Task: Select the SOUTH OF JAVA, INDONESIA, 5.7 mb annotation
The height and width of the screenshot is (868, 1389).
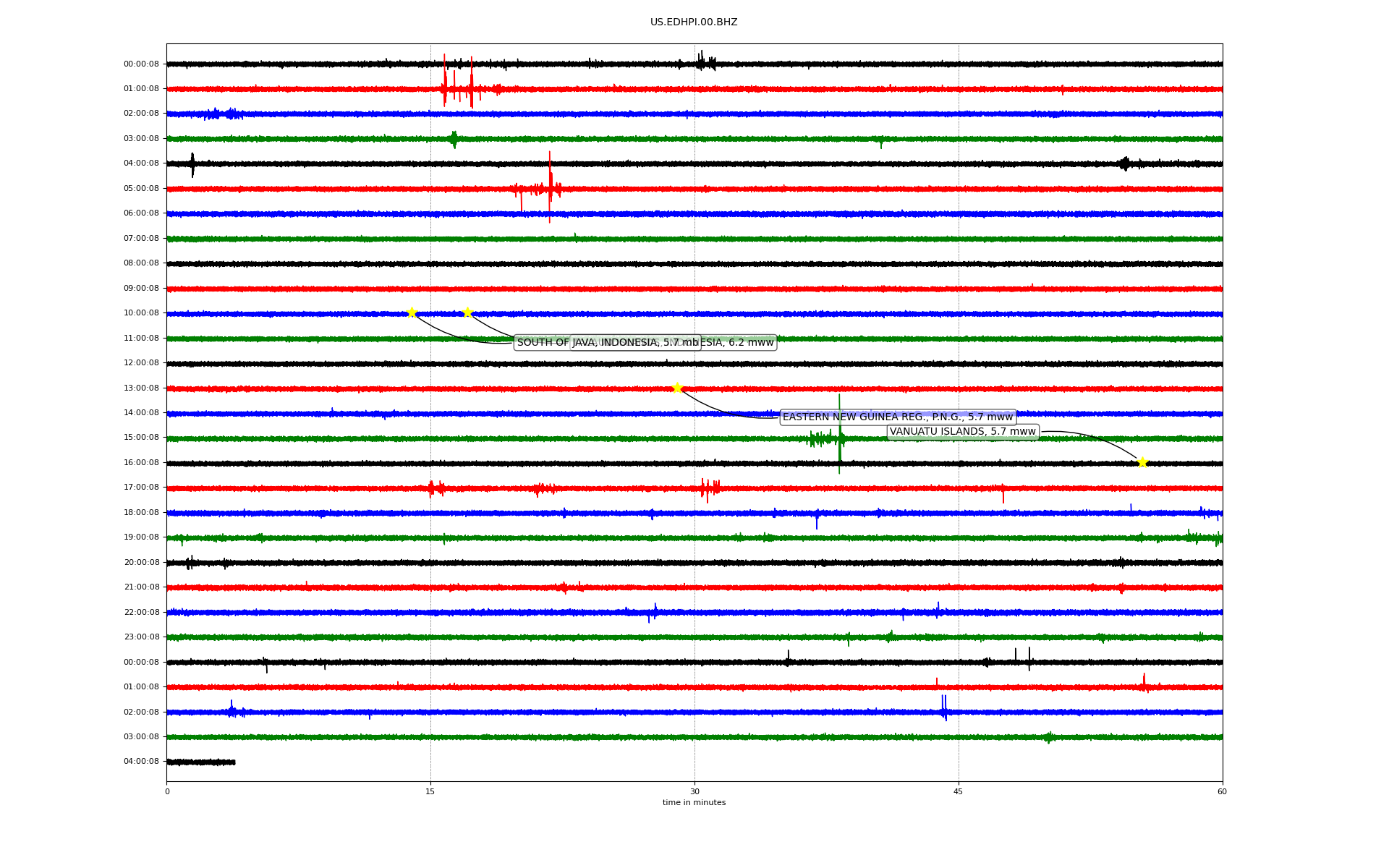Action: pyautogui.click(x=608, y=343)
